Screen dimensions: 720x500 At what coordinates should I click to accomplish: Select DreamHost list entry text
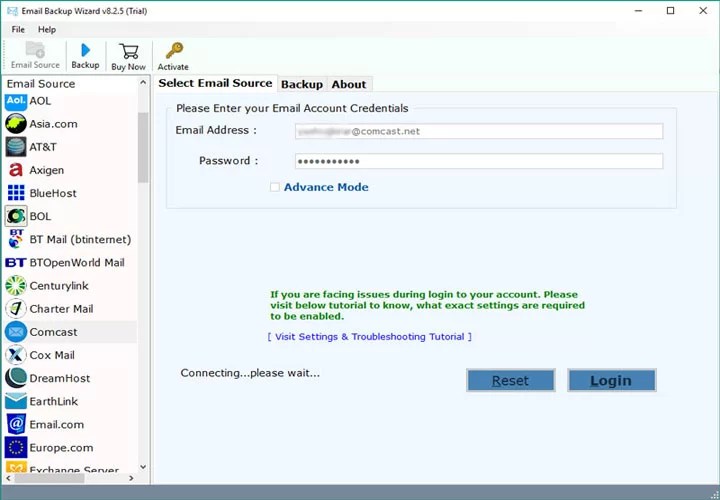tap(60, 378)
